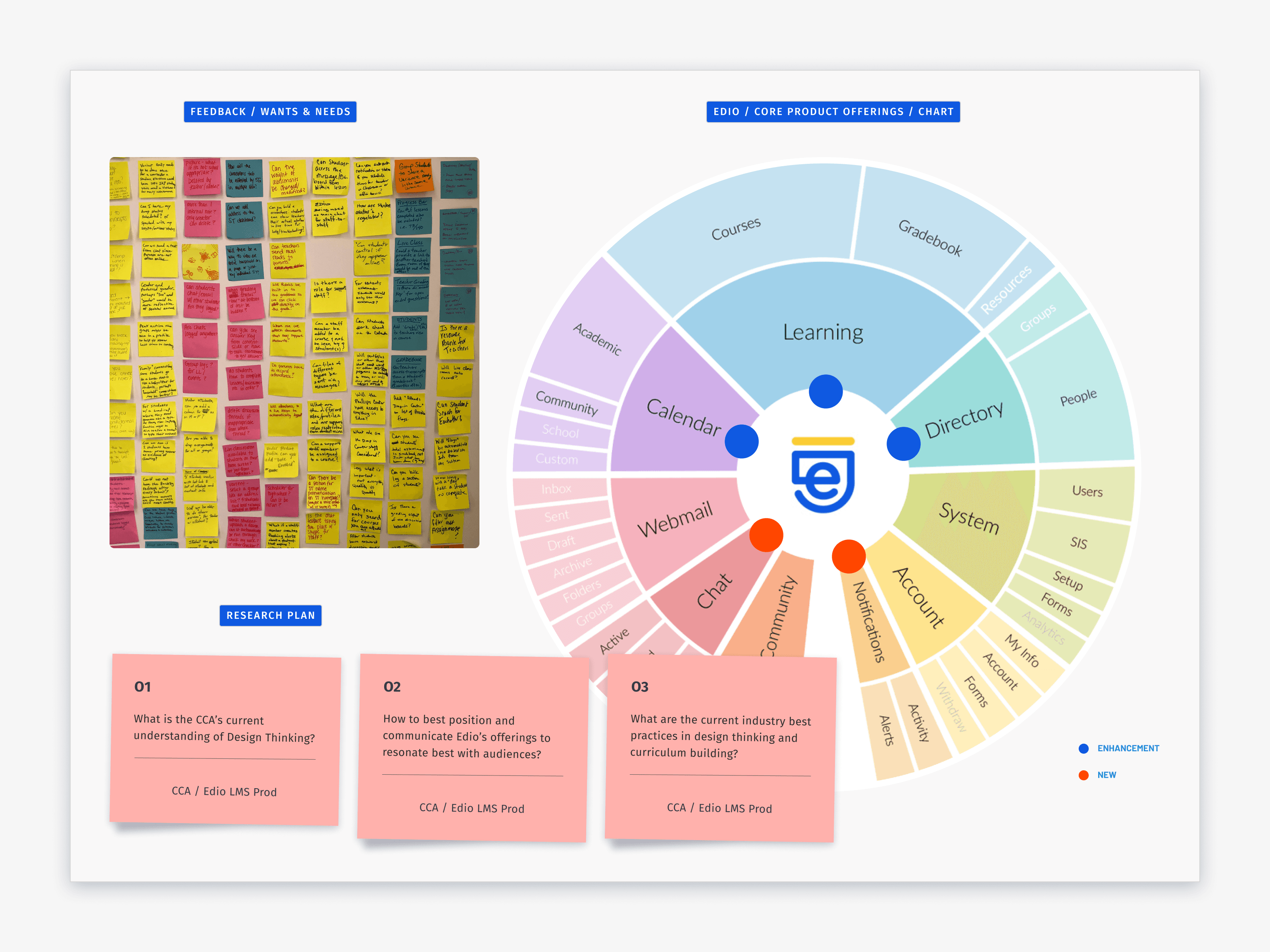The width and height of the screenshot is (1270, 952).
Task: Click "CCA / Edio LMS Prod" on card 01
Action: (x=225, y=791)
